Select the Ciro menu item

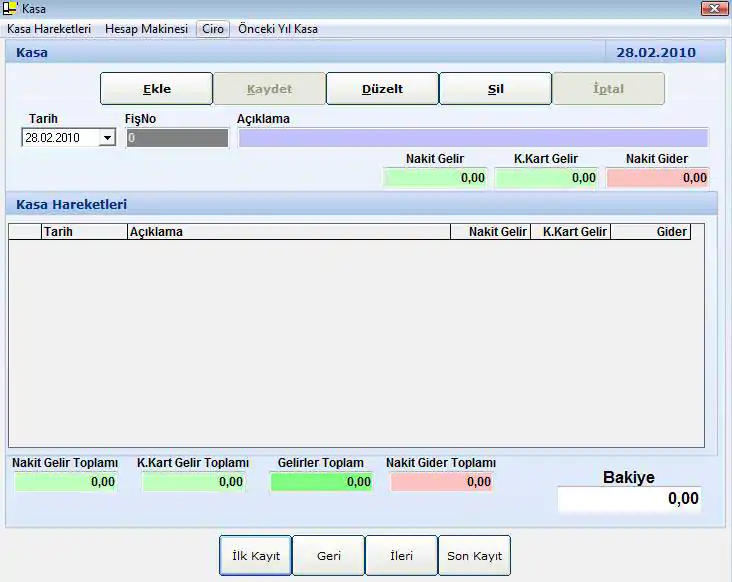(x=213, y=29)
